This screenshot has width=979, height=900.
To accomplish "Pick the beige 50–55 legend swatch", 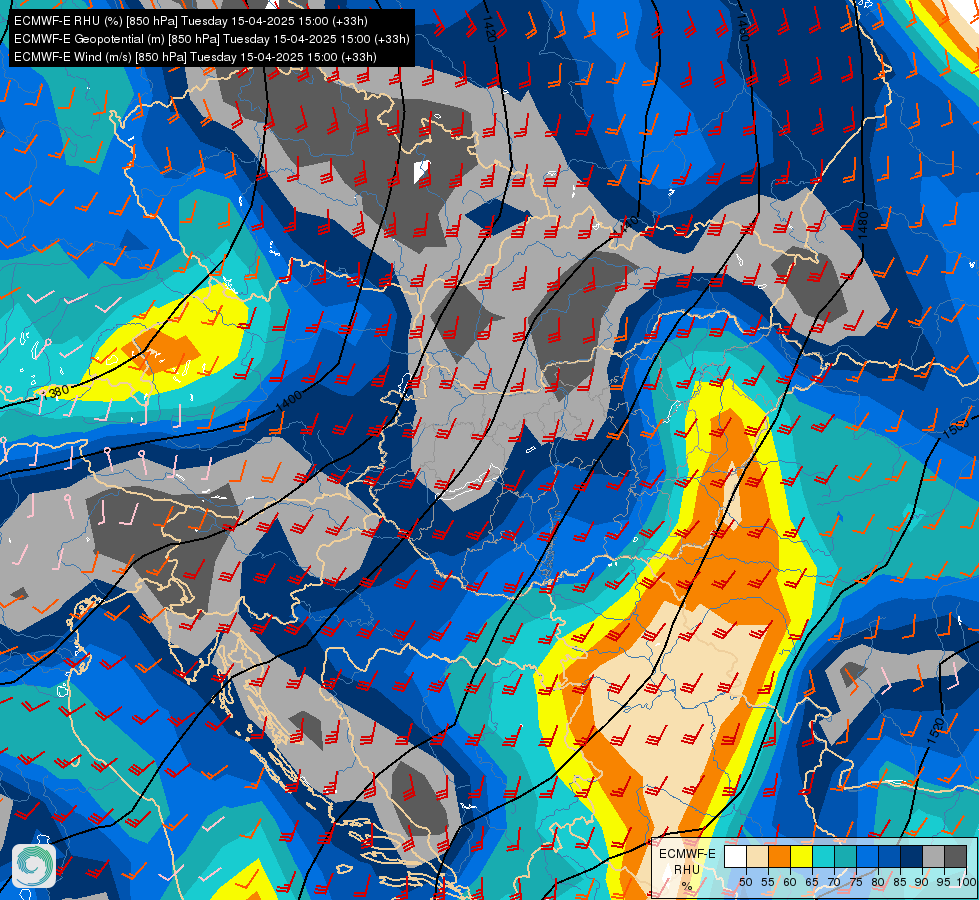I will tap(757, 856).
